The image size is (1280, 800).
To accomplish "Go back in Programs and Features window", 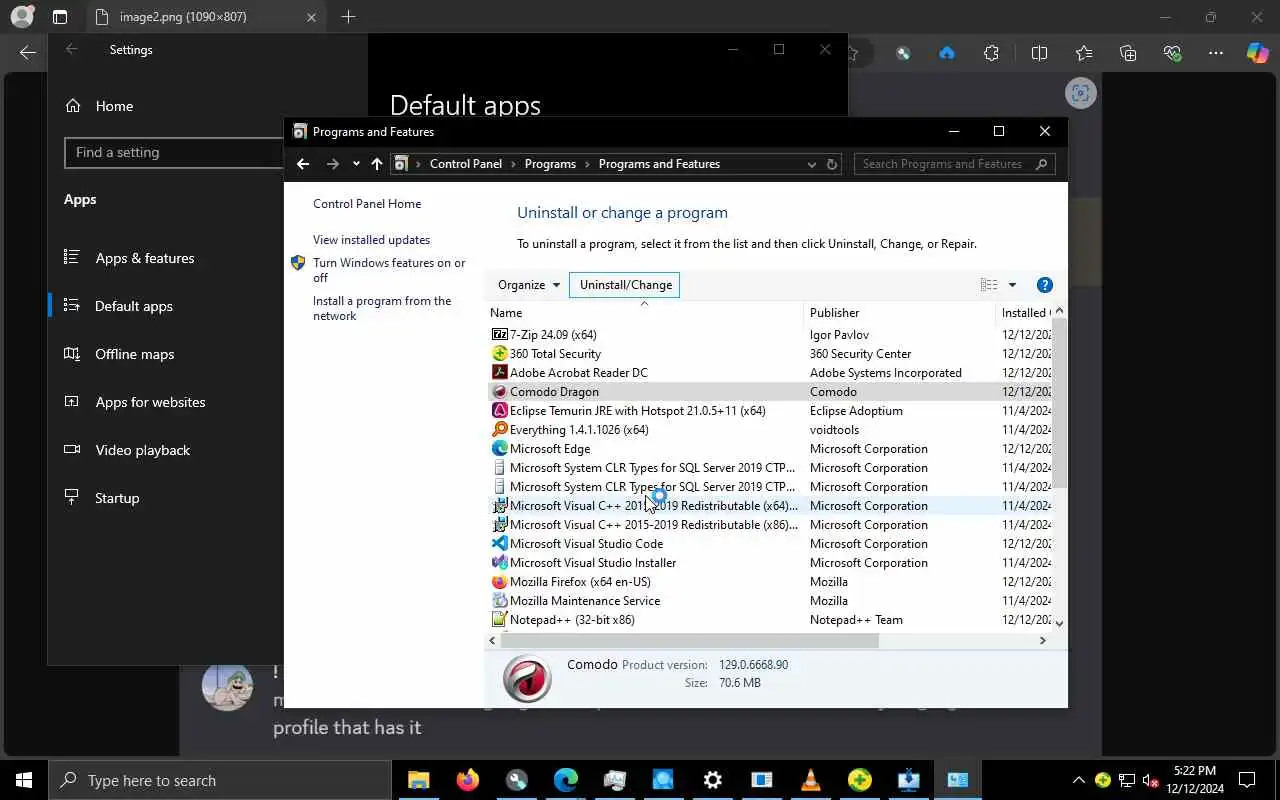I will pyautogui.click(x=303, y=164).
